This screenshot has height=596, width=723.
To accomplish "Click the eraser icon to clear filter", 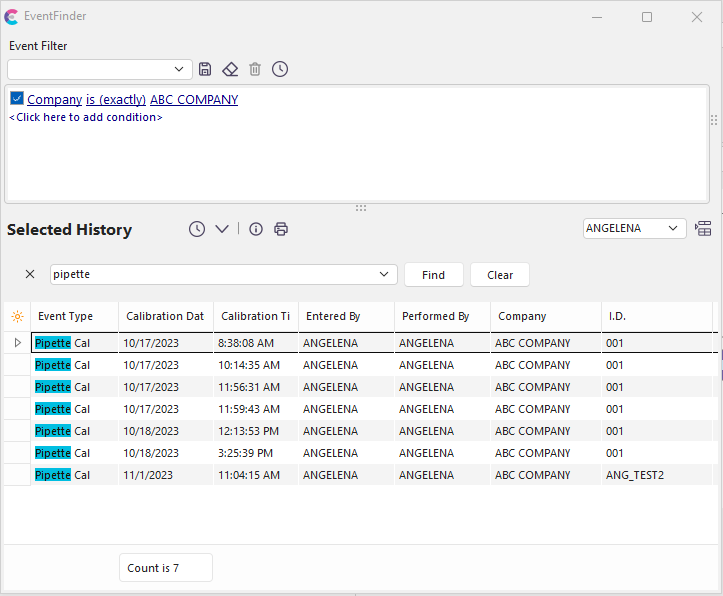I will tap(230, 69).
